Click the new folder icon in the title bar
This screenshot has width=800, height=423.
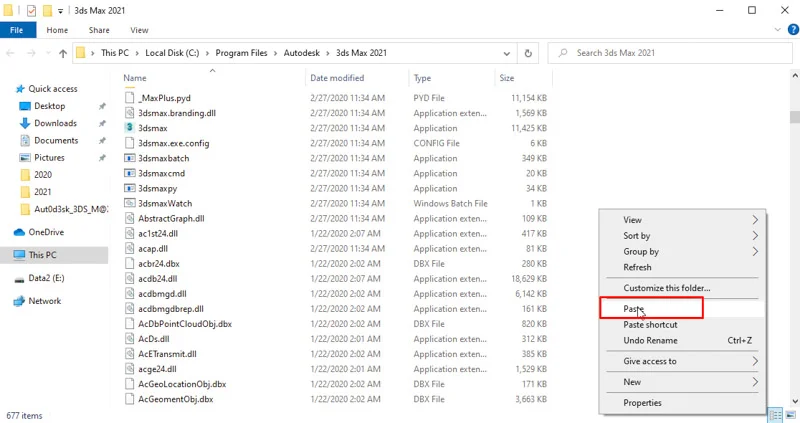tap(47, 10)
